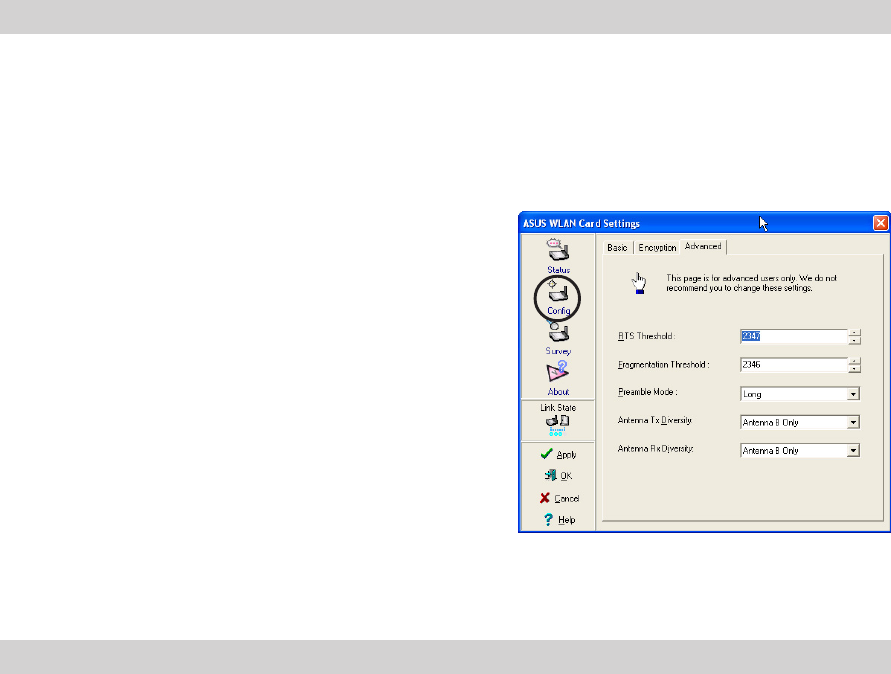The height and width of the screenshot is (674, 891).
Task: Select the Config sidebar icon
Action: point(558,292)
